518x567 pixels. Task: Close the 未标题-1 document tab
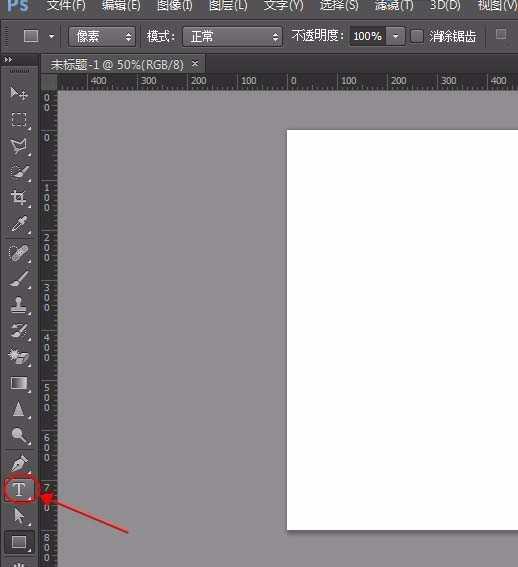pyautogui.click(x=195, y=64)
